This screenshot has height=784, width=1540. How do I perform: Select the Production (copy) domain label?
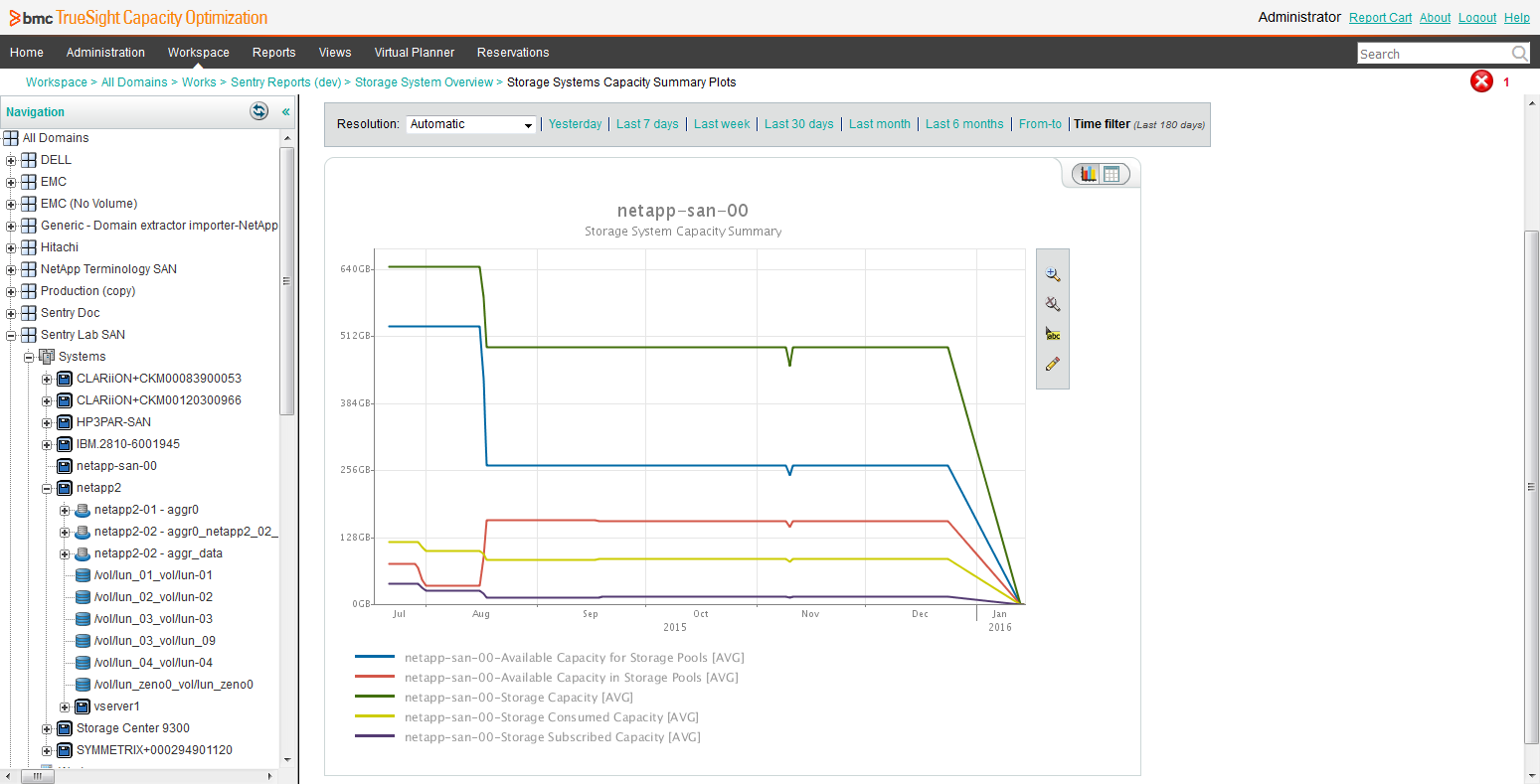[87, 291]
